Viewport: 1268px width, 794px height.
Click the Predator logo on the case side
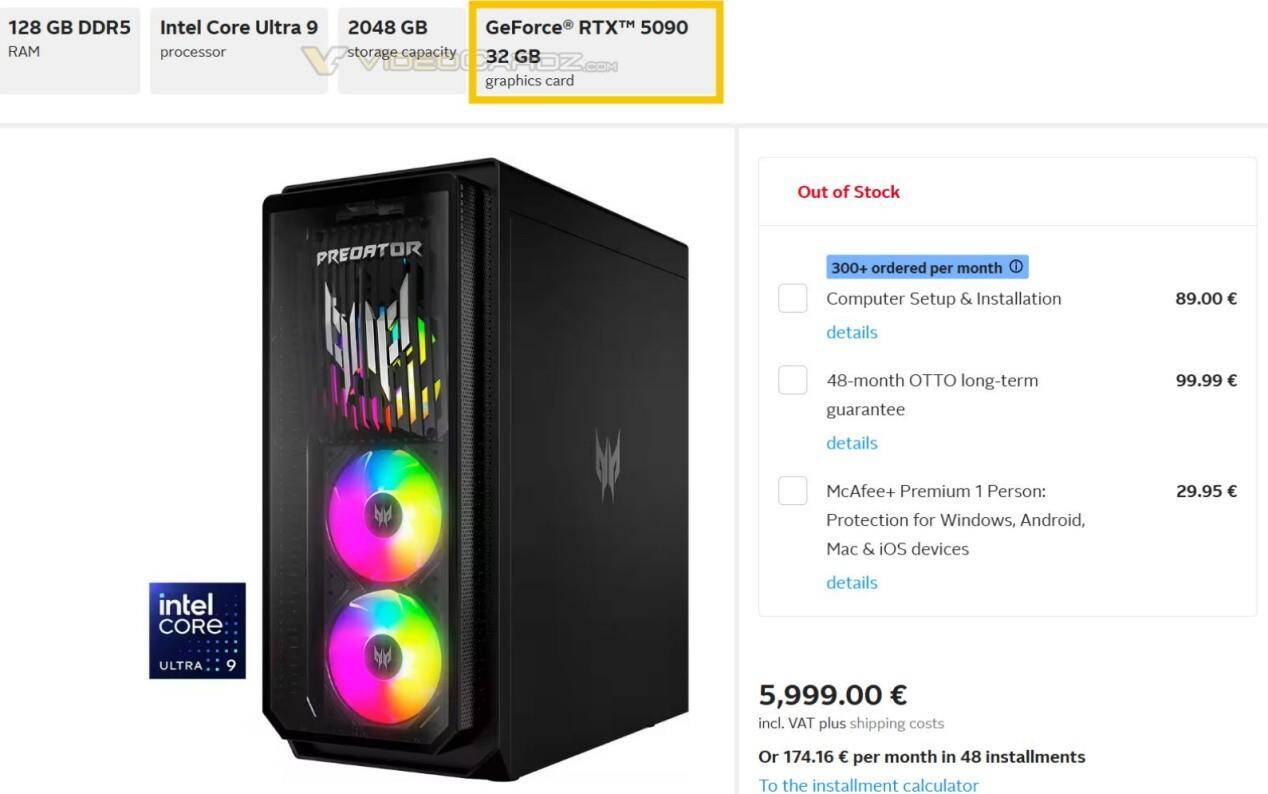(607, 464)
